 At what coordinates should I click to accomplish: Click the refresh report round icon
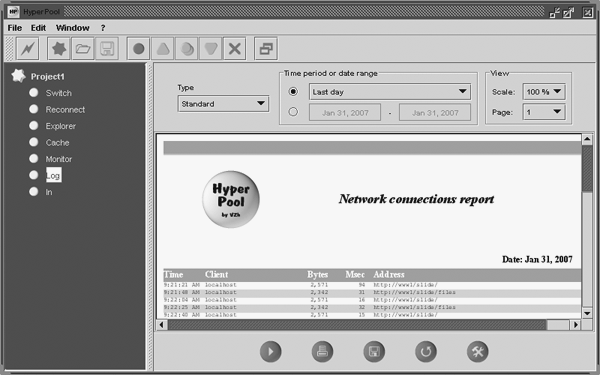click(426, 351)
